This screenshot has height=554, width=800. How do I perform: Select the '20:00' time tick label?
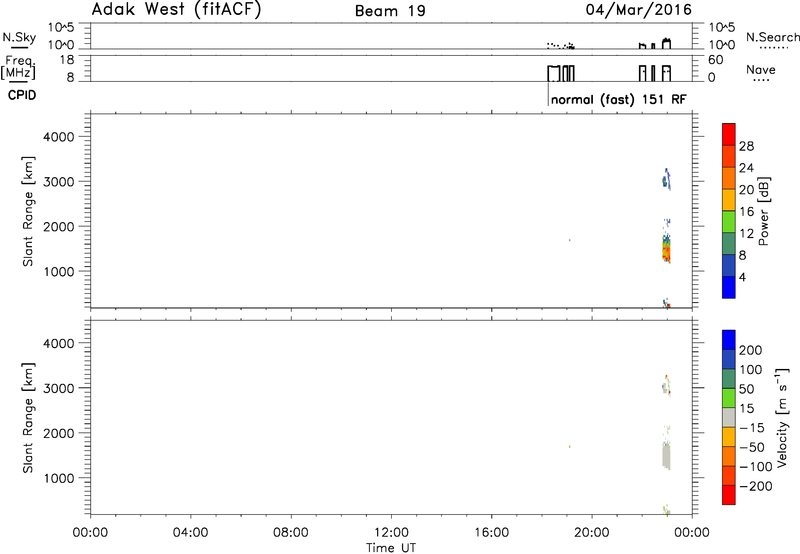[591, 533]
